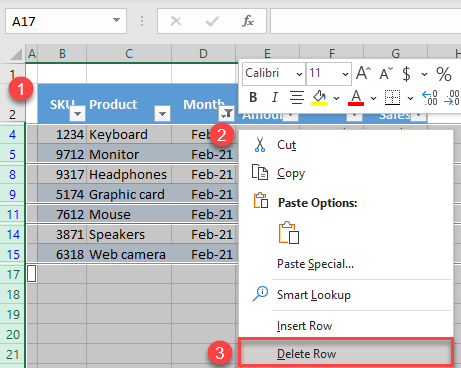This screenshot has height=368, width=461.
Task: Apply the yellow fill color bucket
Action: pos(319,97)
